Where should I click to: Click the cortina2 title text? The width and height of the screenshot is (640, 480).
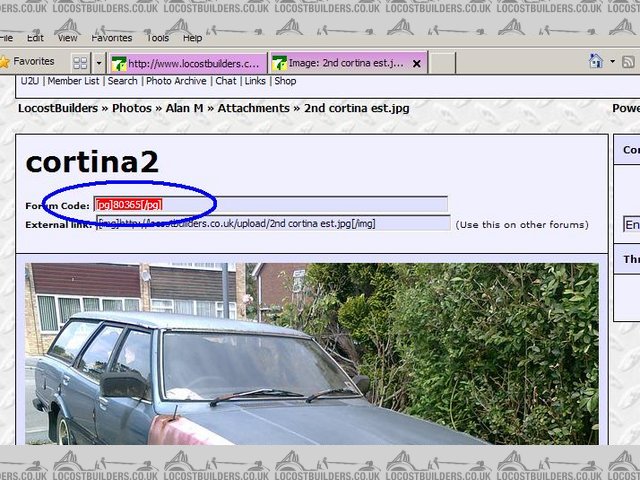click(x=92, y=162)
